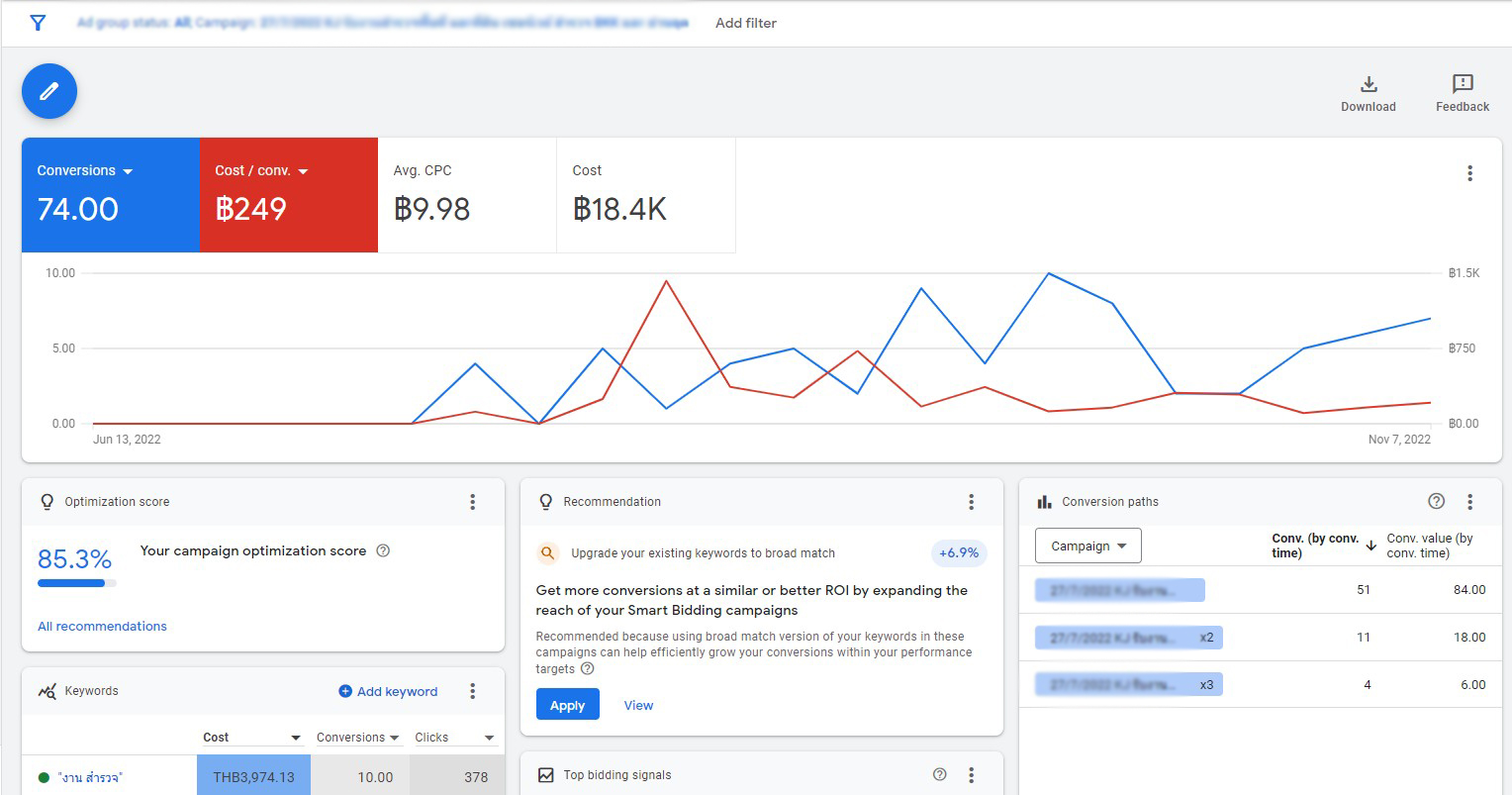Open Top bidding signals help icon

point(939,774)
